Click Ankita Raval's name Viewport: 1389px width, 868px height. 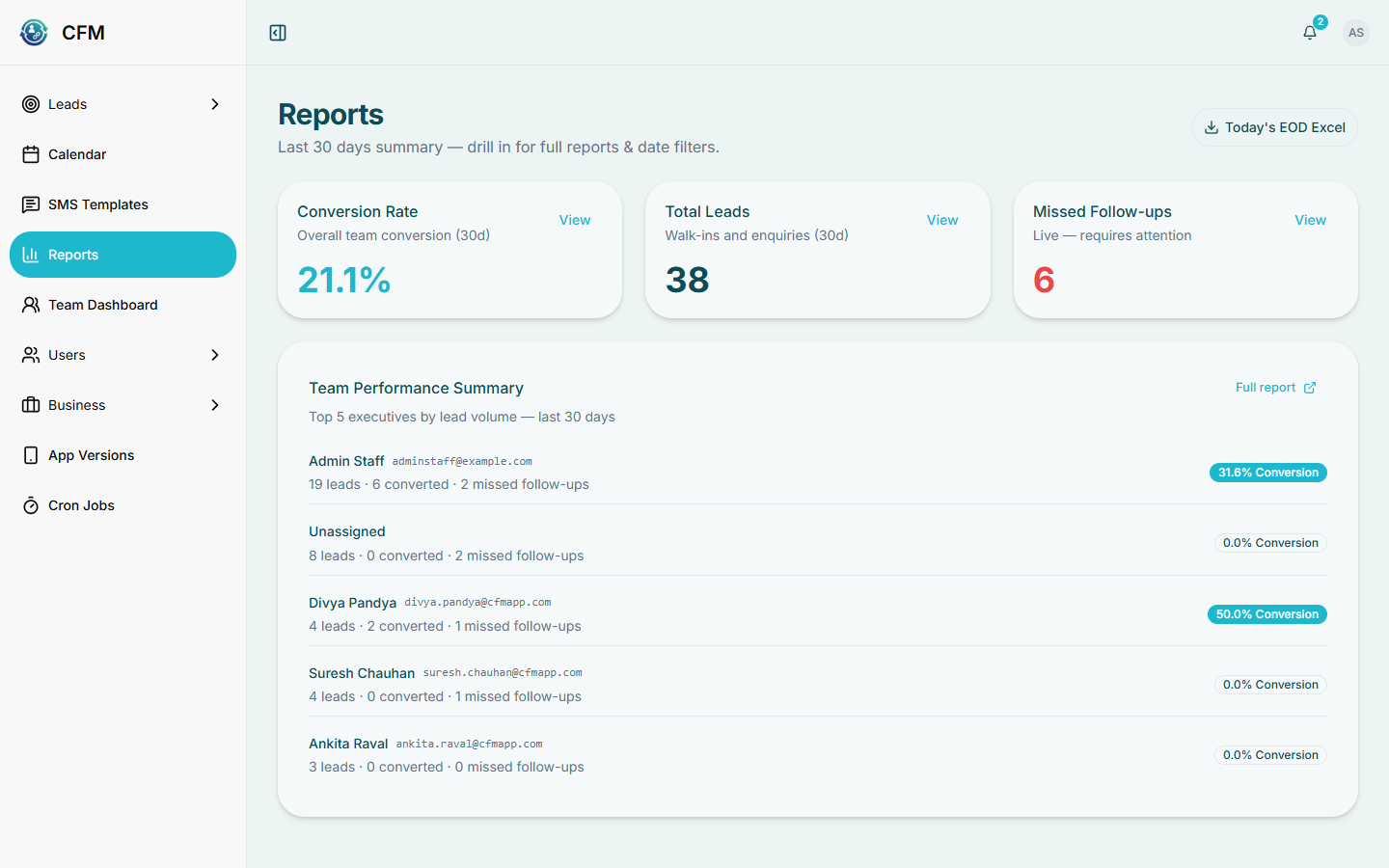348,744
